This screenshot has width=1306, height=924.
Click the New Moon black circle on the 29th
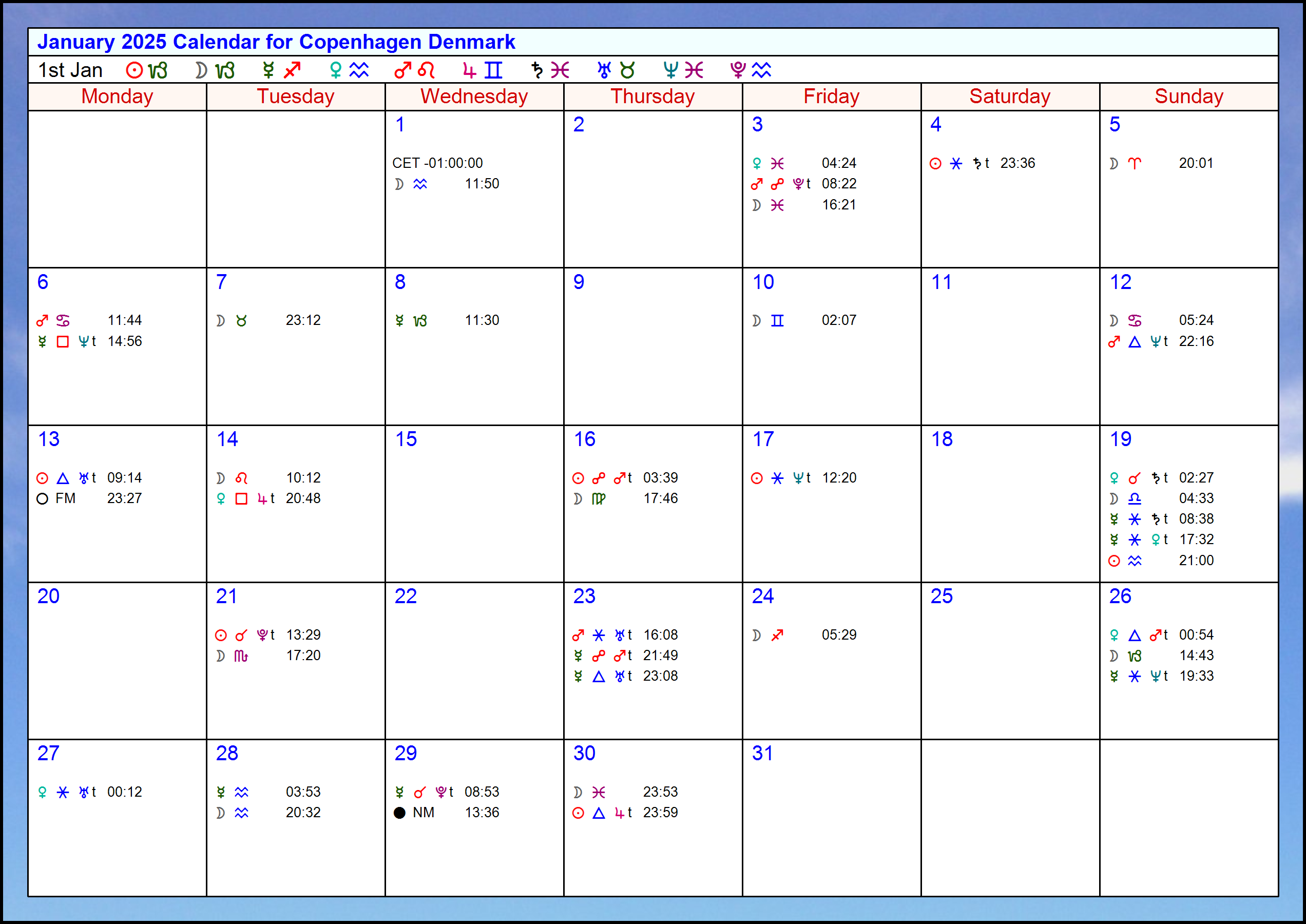coord(399,813)
